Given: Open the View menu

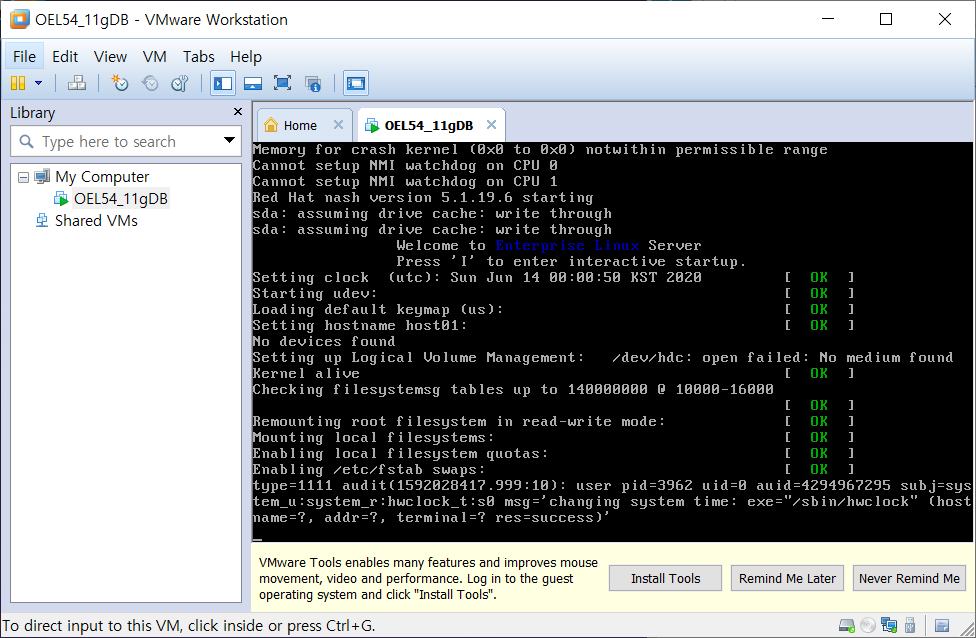Looking at the screenshot, I should pyautogui.click(x=110, y=57).
